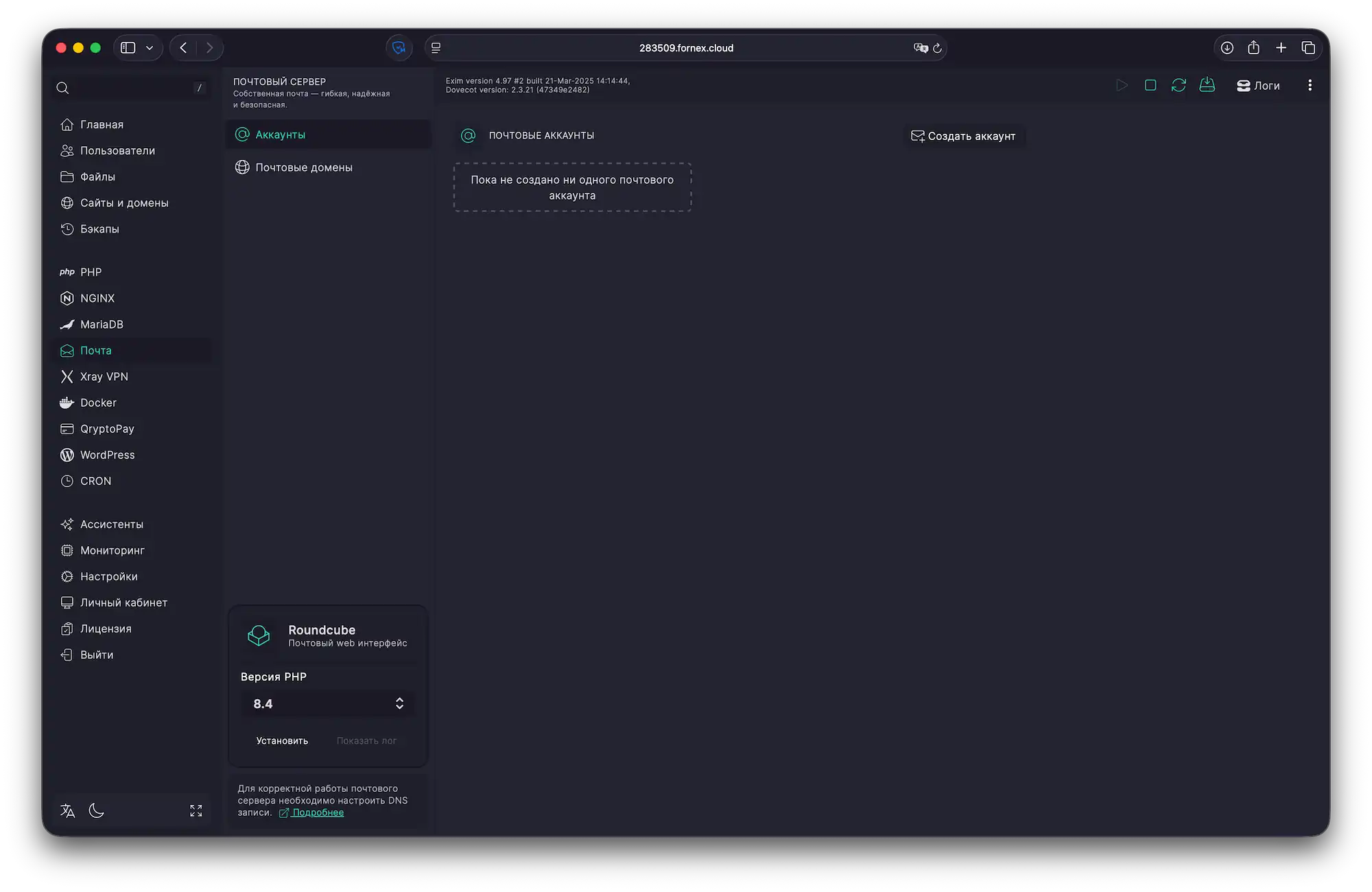Switch to the Почтовые домены tab
The height and width of the screenshot is (892, 1372).
pos(304,167)
